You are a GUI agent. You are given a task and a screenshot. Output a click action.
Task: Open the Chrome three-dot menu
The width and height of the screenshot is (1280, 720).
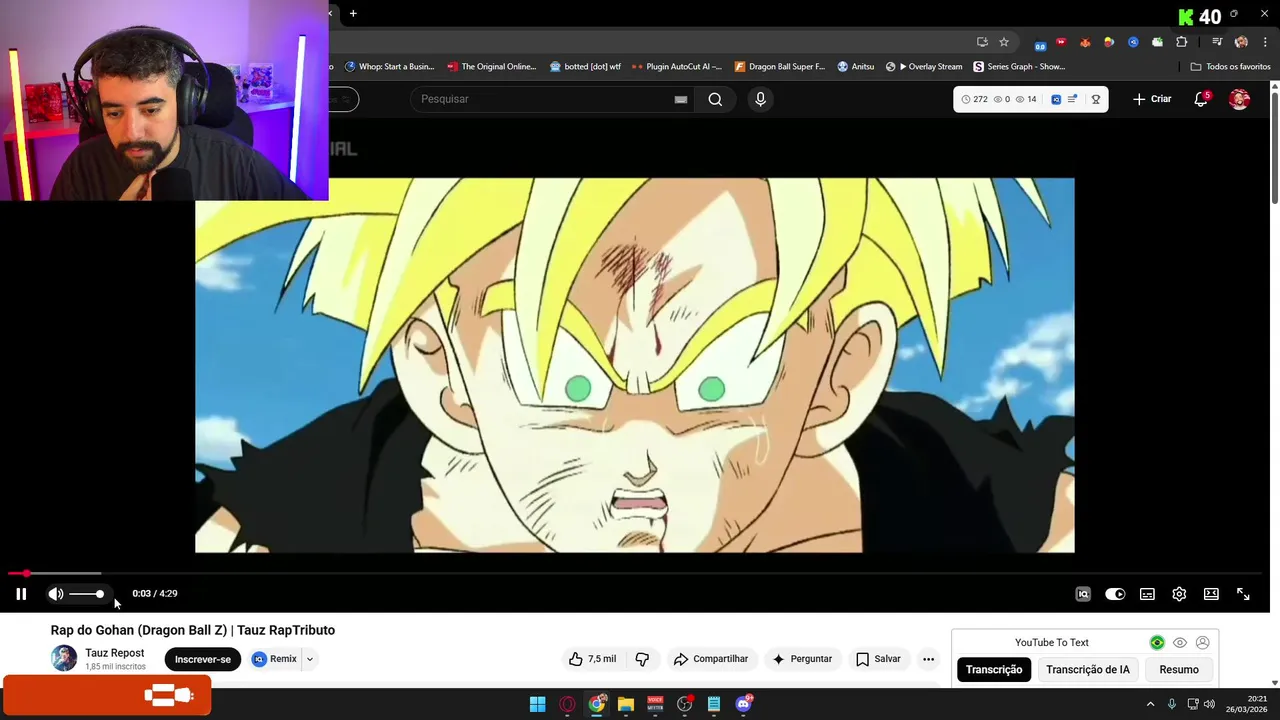[1266, 42]
